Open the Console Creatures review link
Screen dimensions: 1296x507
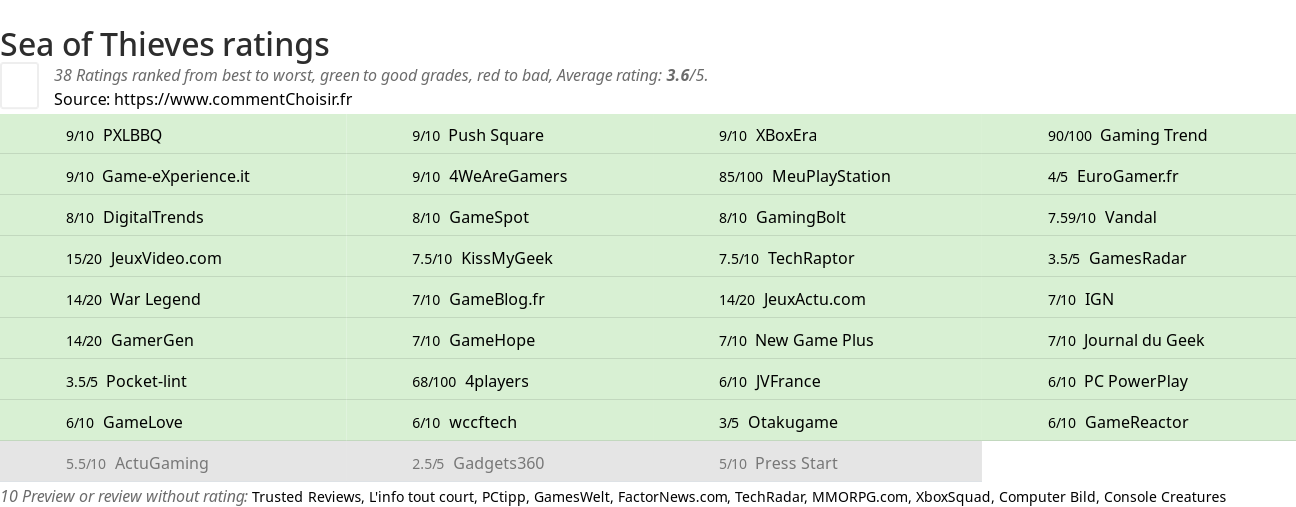1165,497
